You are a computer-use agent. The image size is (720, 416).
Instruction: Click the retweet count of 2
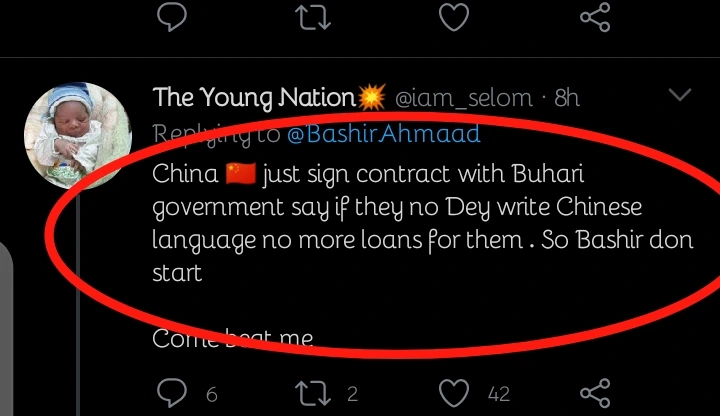[x=352, y=394]
